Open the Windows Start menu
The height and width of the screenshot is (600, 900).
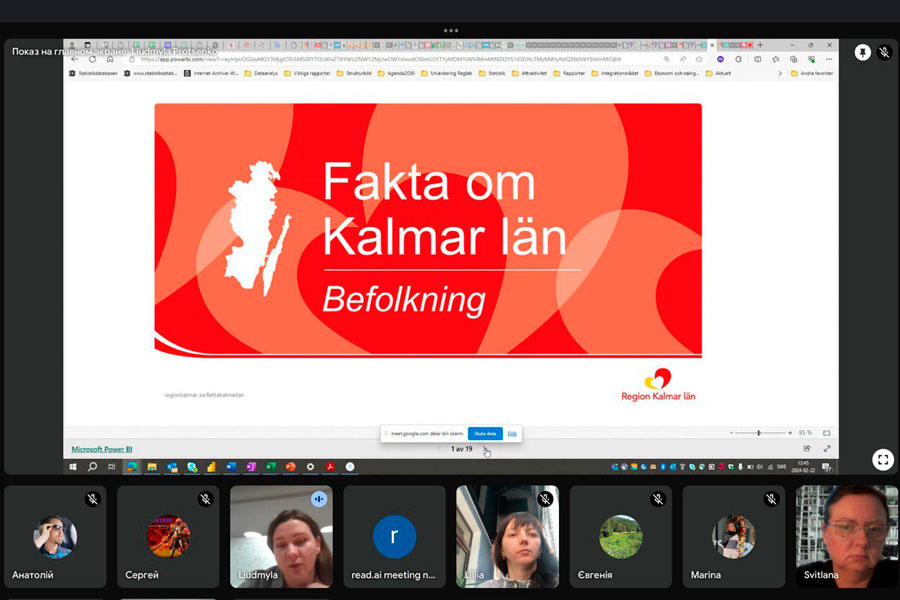pyautogui.click(x=73, y=467)
